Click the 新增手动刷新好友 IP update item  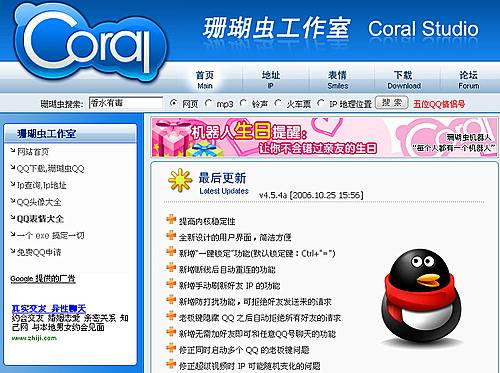pyautogui.click(x=230, y=286)
